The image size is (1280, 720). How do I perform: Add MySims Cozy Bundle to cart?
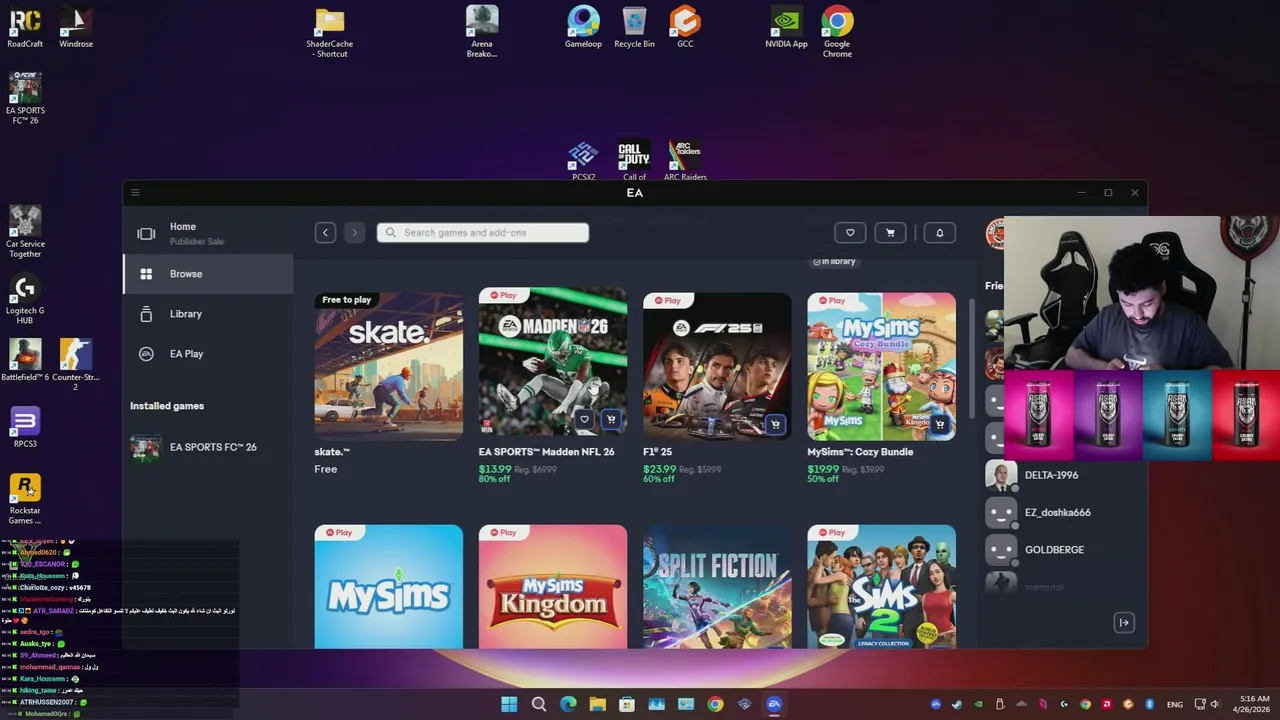pyautogui.click(x=939, y=425)
